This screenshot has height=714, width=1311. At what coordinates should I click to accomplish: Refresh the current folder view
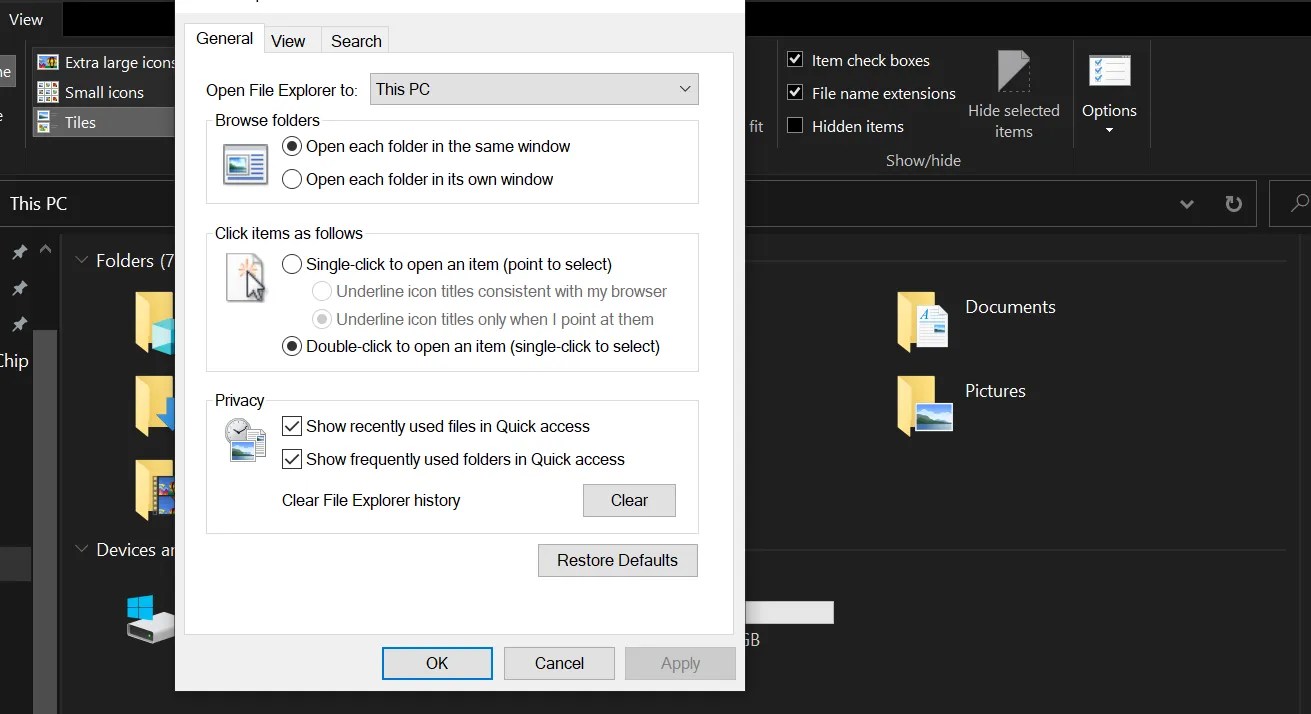[1233, 203]
